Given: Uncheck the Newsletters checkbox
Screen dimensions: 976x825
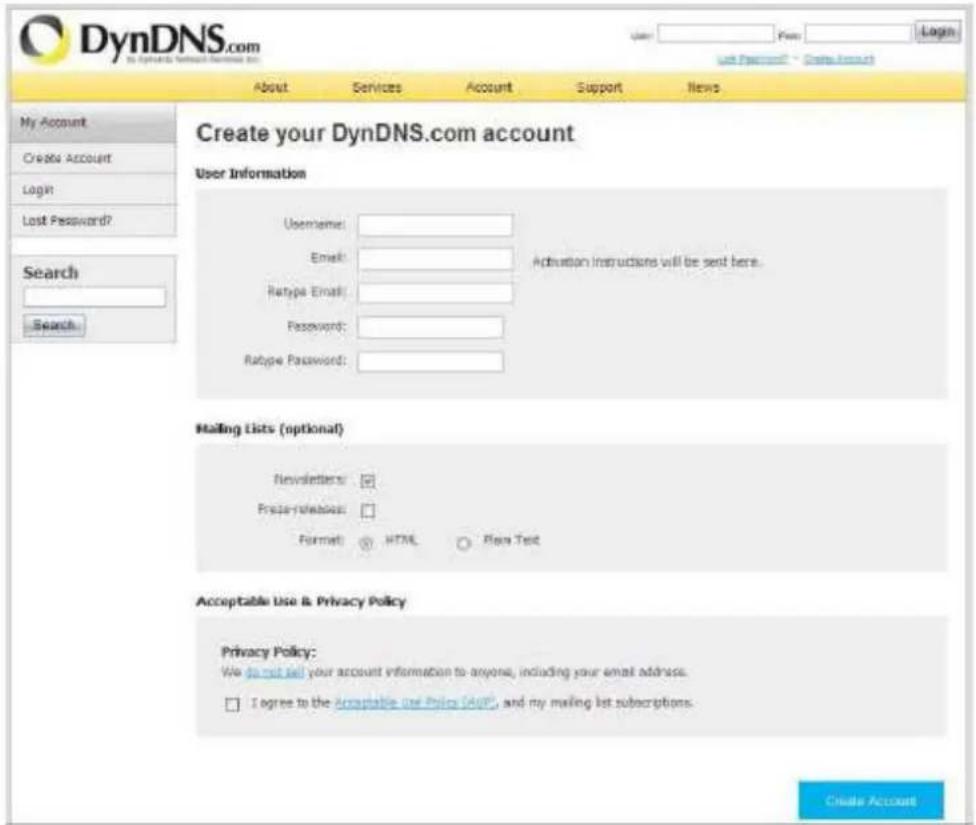Looking at the screenshot, I should tap(368, 481).
